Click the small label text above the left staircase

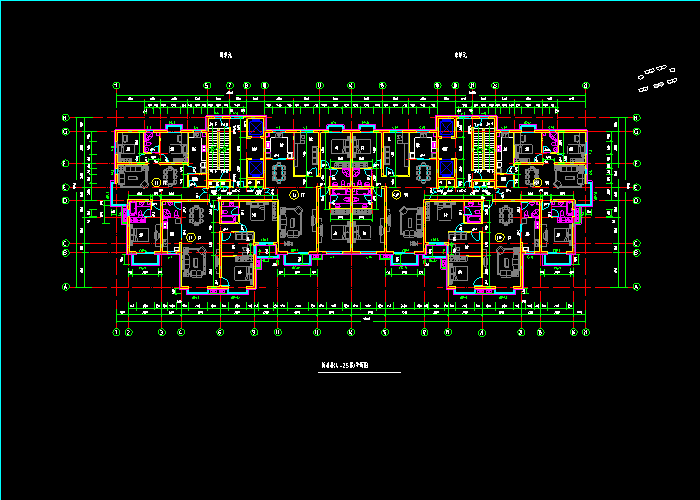click(x=225, y=56)
